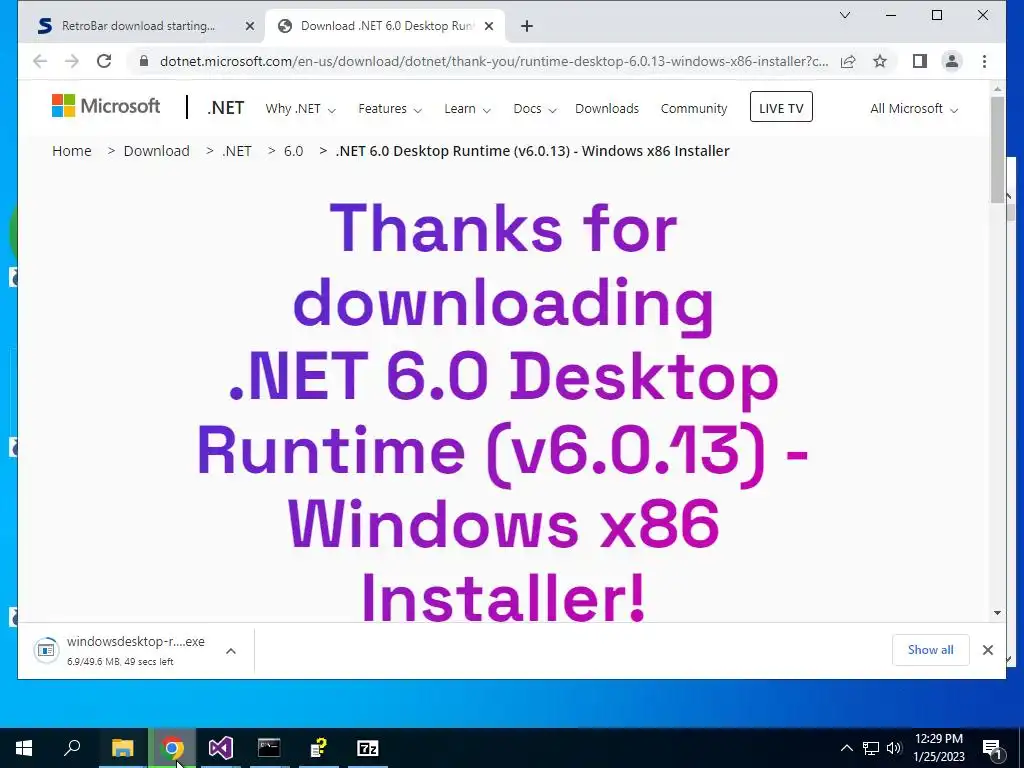Click the network tray icon
This screenshot has width=1024, height=768.
pyautogui.click(x=871, y=748)
